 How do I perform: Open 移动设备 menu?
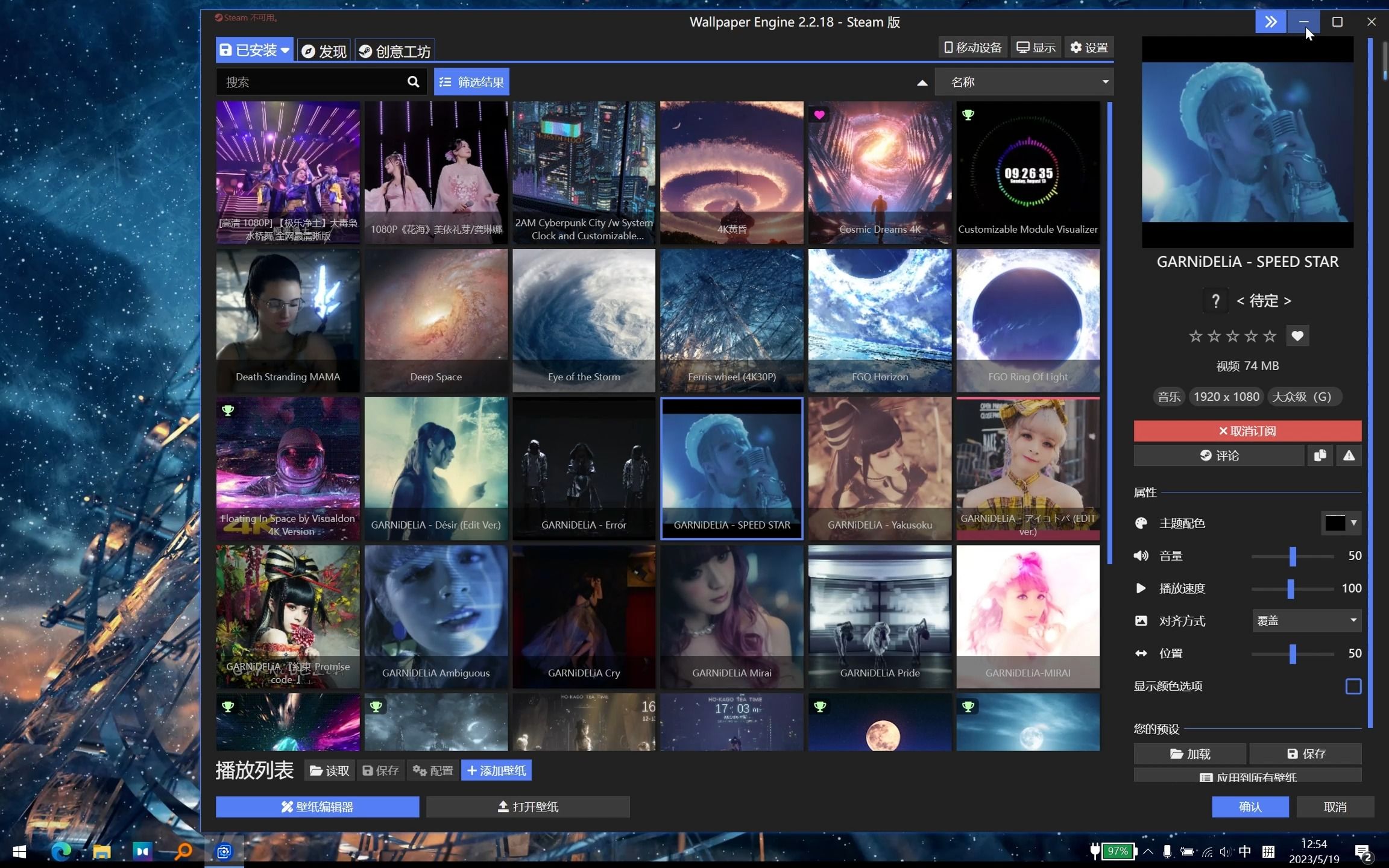pyautogui.click(x=972, y=48)
